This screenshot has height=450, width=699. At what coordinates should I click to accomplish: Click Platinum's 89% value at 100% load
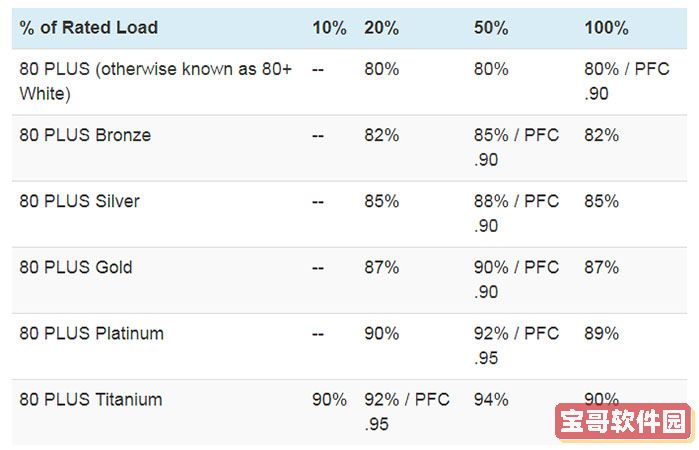tap(602, 333)
